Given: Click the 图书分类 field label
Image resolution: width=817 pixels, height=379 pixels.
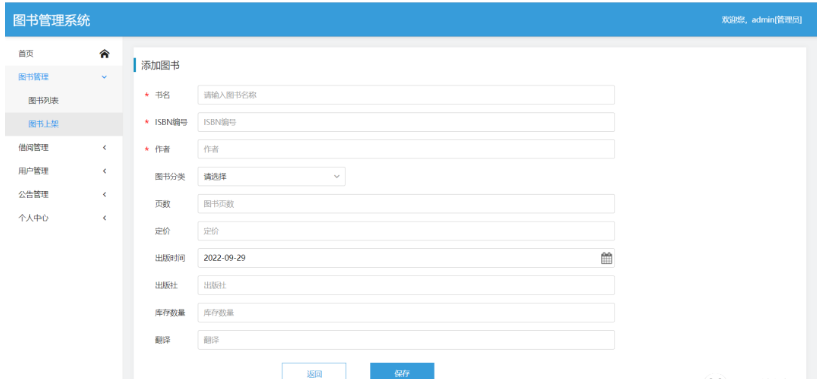Looking at the screenshot, I should (170, 177).
